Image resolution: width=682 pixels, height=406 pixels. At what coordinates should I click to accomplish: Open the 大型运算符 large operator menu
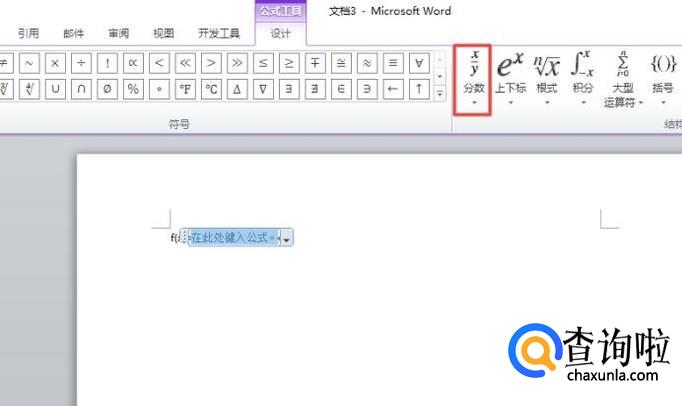click(623, 79)
